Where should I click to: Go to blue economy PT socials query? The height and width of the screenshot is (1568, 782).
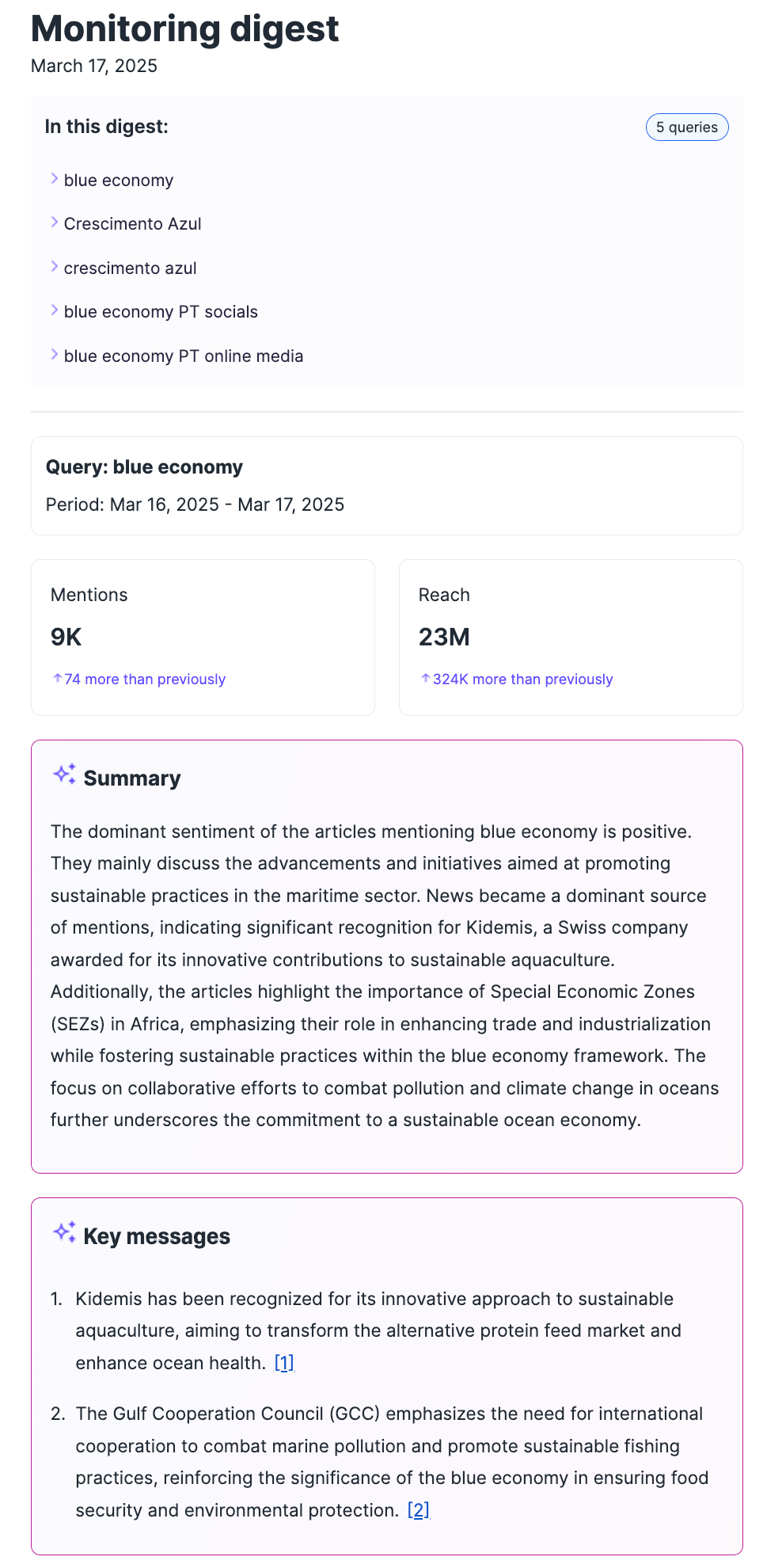(x=161, y=312)
